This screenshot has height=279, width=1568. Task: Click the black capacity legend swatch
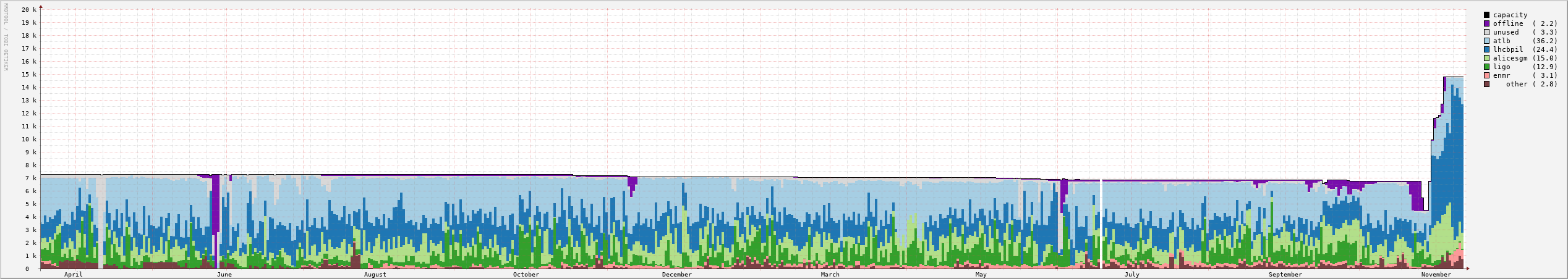[x=1486, y=15]
